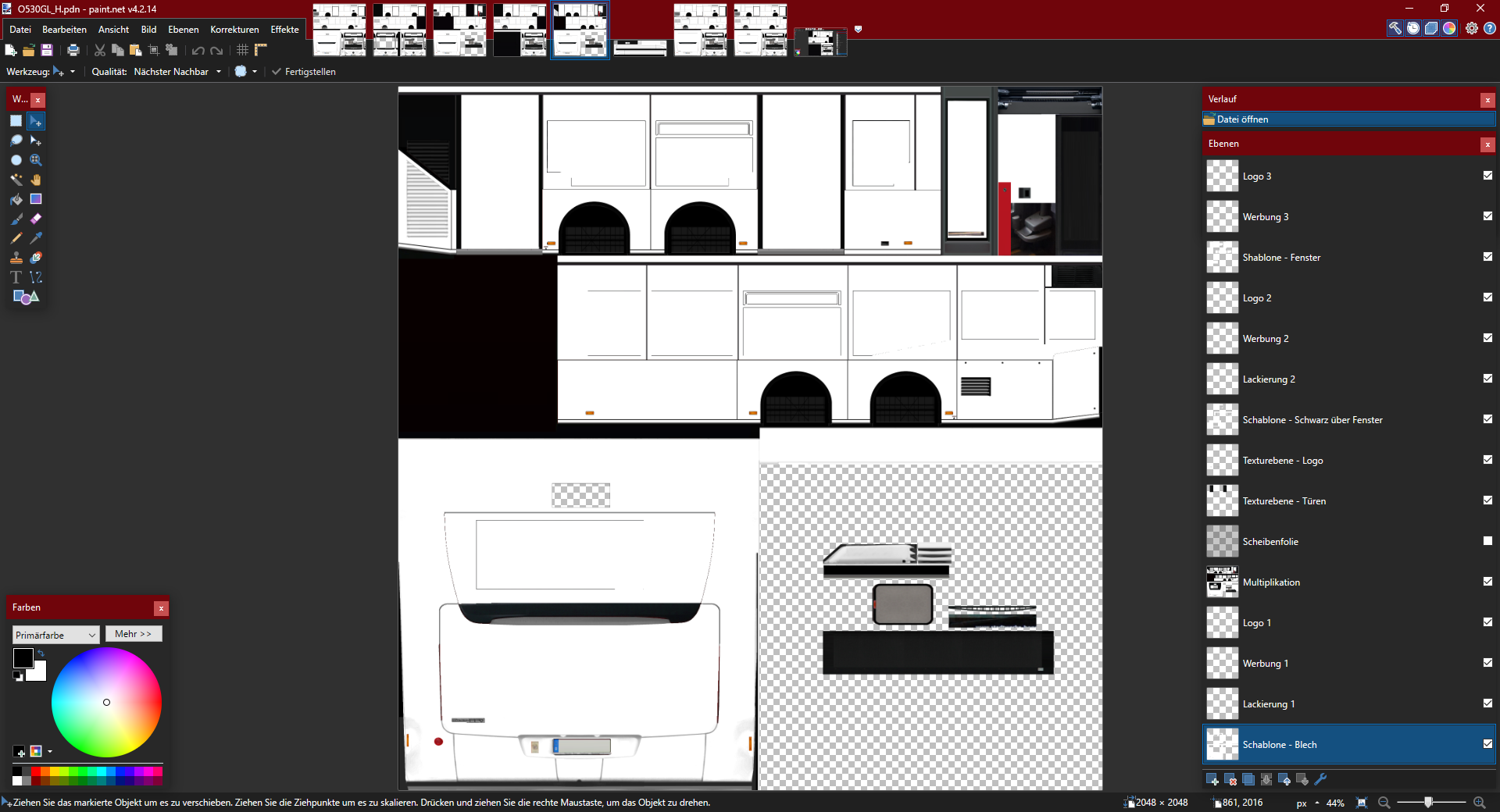Select the Lasso selection tool

click(16, 141)
